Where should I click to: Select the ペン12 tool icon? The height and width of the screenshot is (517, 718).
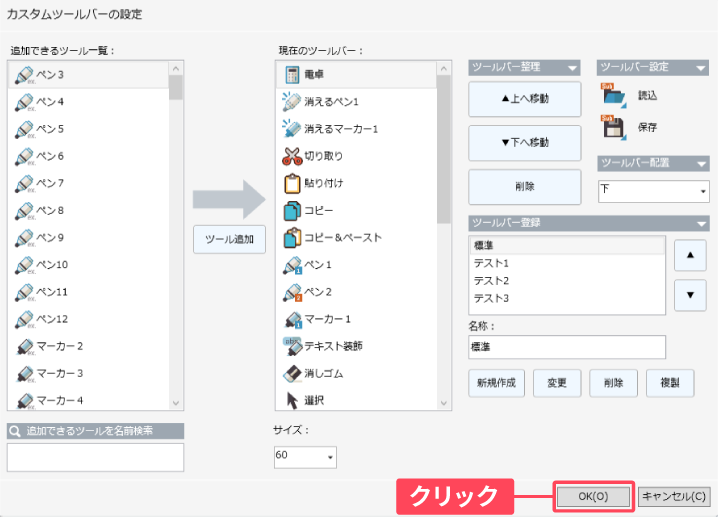(x=24, y=319)
